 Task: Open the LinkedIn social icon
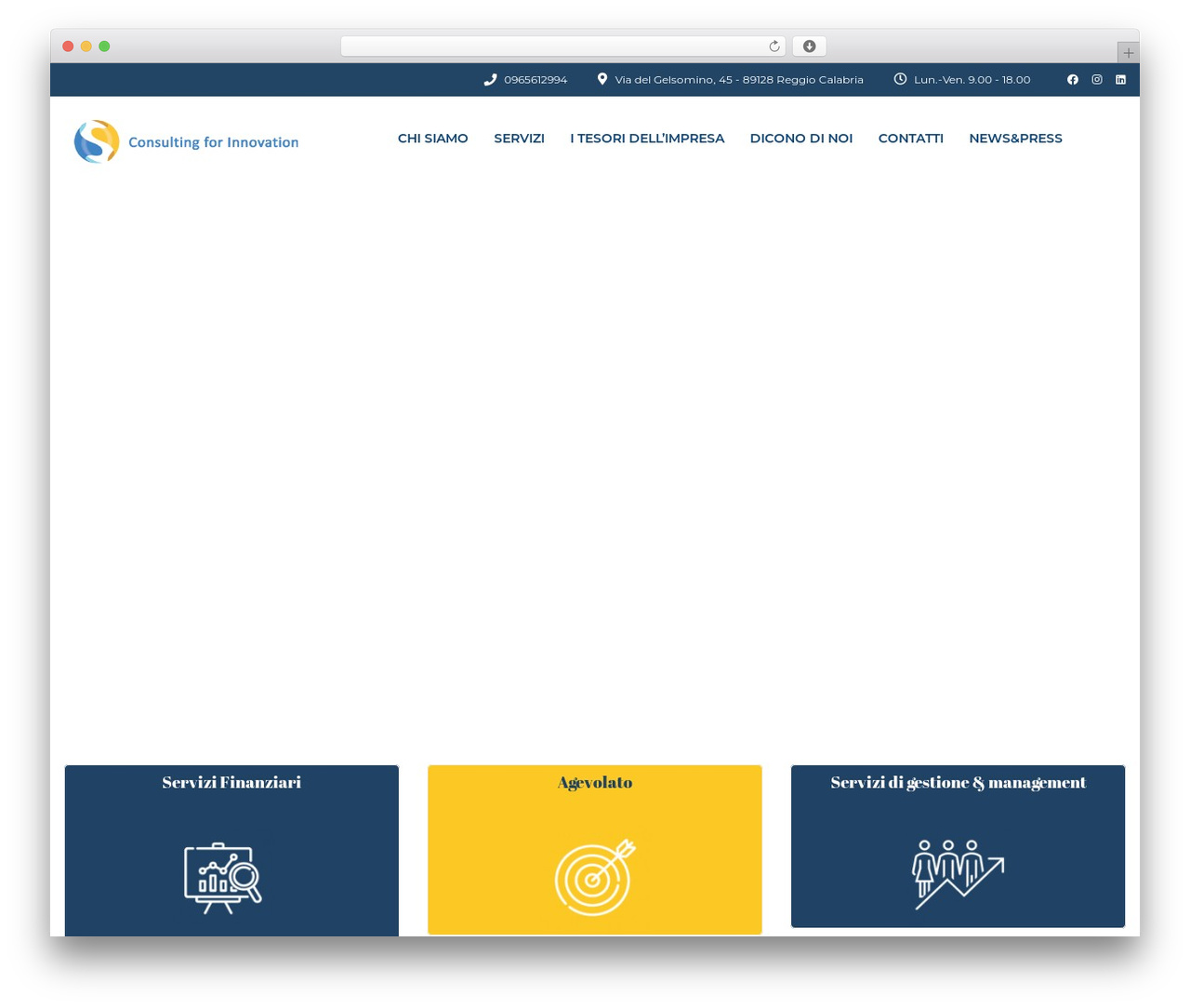coord(1121,80)
